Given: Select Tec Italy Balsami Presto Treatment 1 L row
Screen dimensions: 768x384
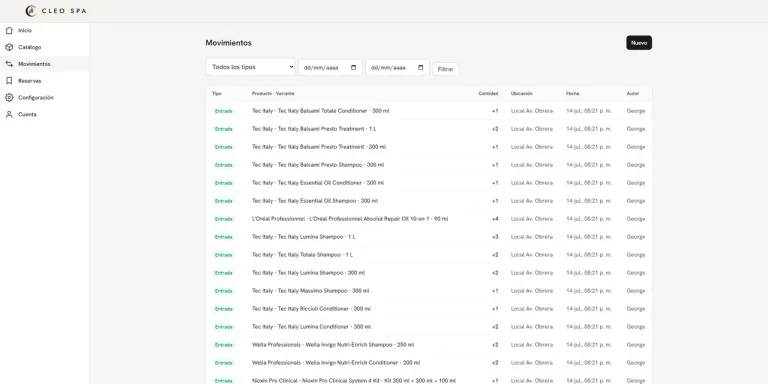Looking at the screenshot, I should coord(429,129).
